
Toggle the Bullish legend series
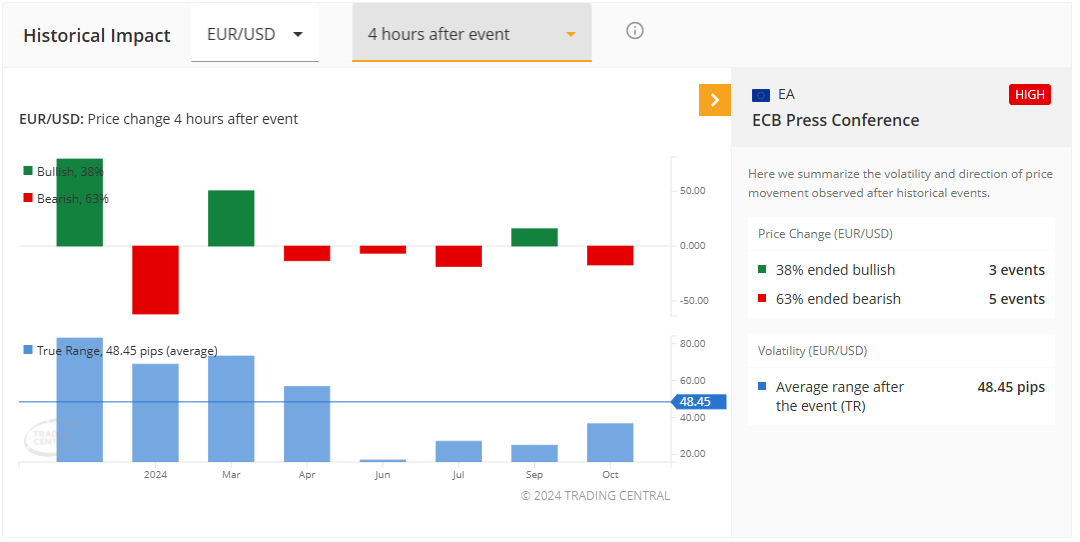tap(63, 171)
